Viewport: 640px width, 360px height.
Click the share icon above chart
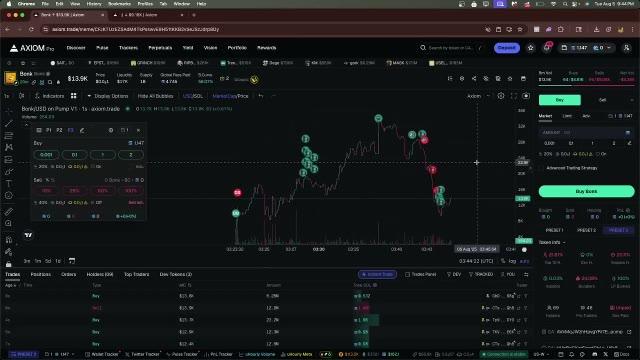click(x=474, y=78)
